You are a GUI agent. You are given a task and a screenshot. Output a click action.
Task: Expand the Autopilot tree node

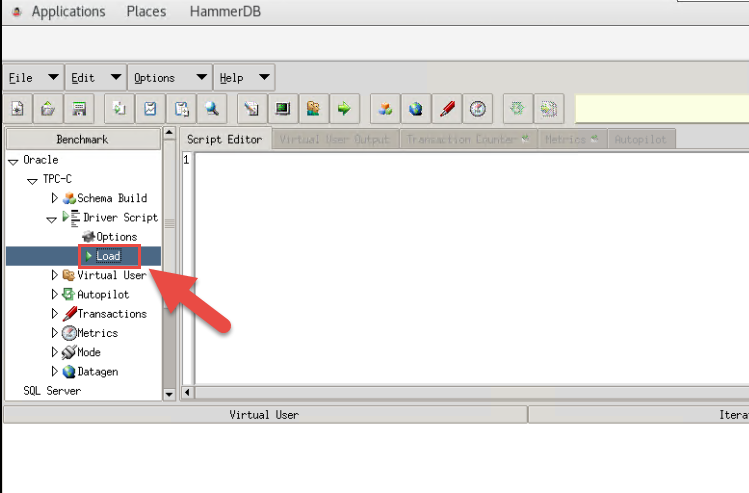54,294
